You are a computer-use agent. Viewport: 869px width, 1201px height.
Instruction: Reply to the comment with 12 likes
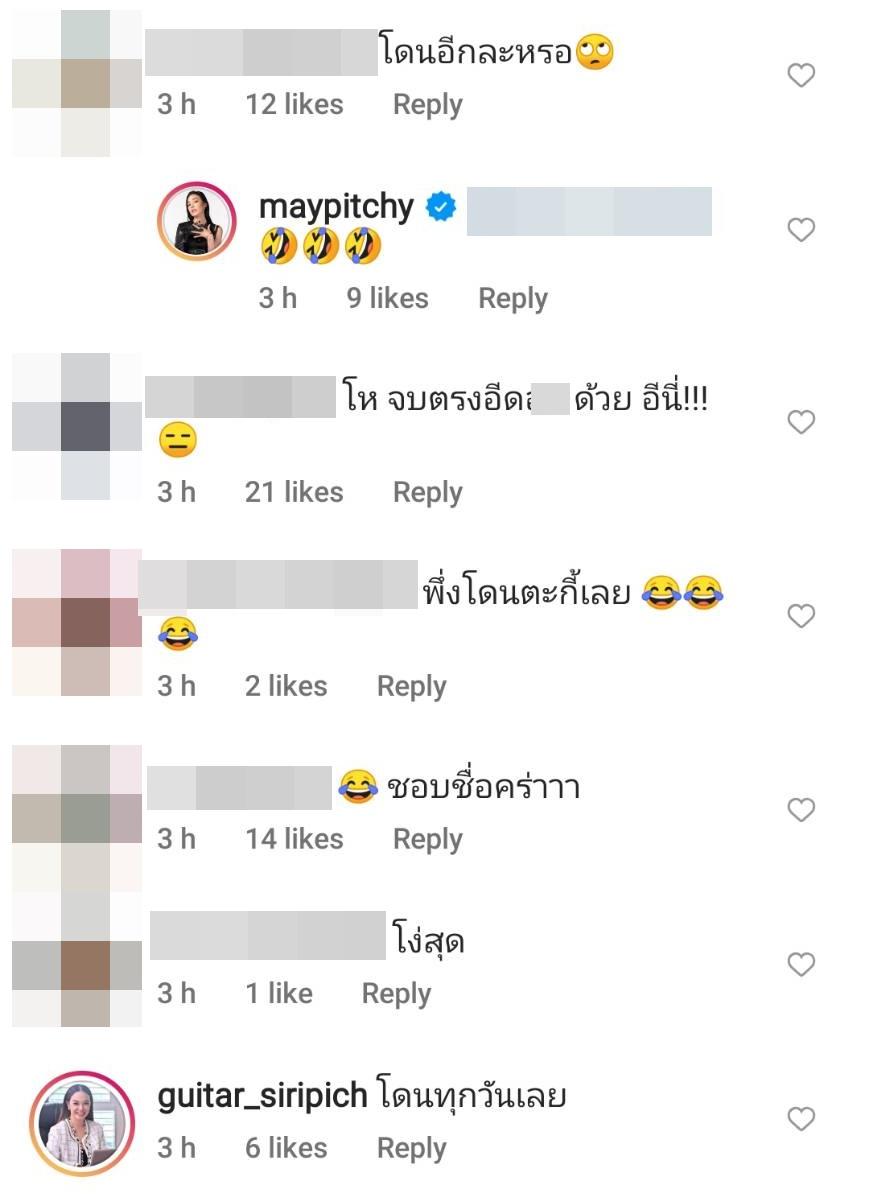pyautogui.click(x=427, y=104)
